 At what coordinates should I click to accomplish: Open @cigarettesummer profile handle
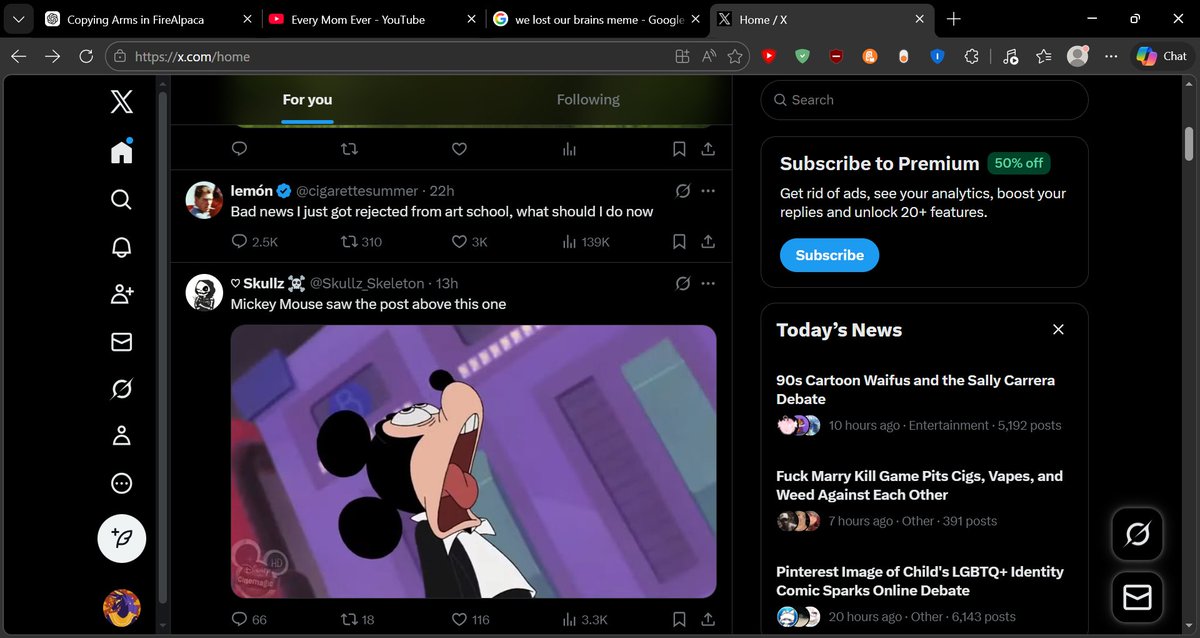point(355,190)
